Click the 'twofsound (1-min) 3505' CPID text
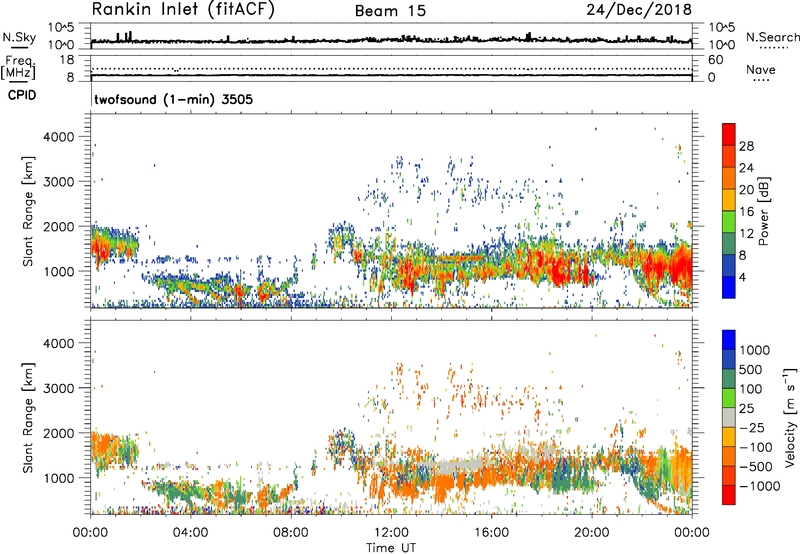Viewport: 800px width, 554px height. pos(173,99)
